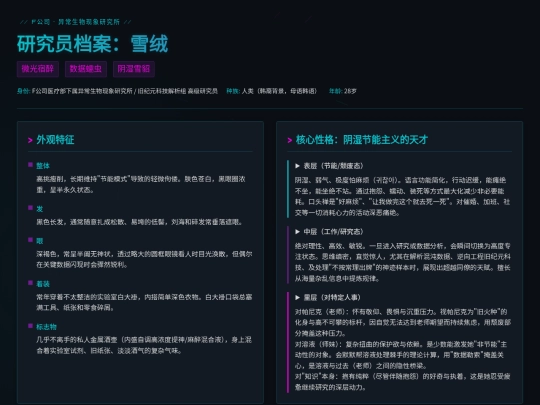Click the line starting 对"知识"本身
Image resolution: width=540 pixels, height=405 pixels.
coord(403,382)
